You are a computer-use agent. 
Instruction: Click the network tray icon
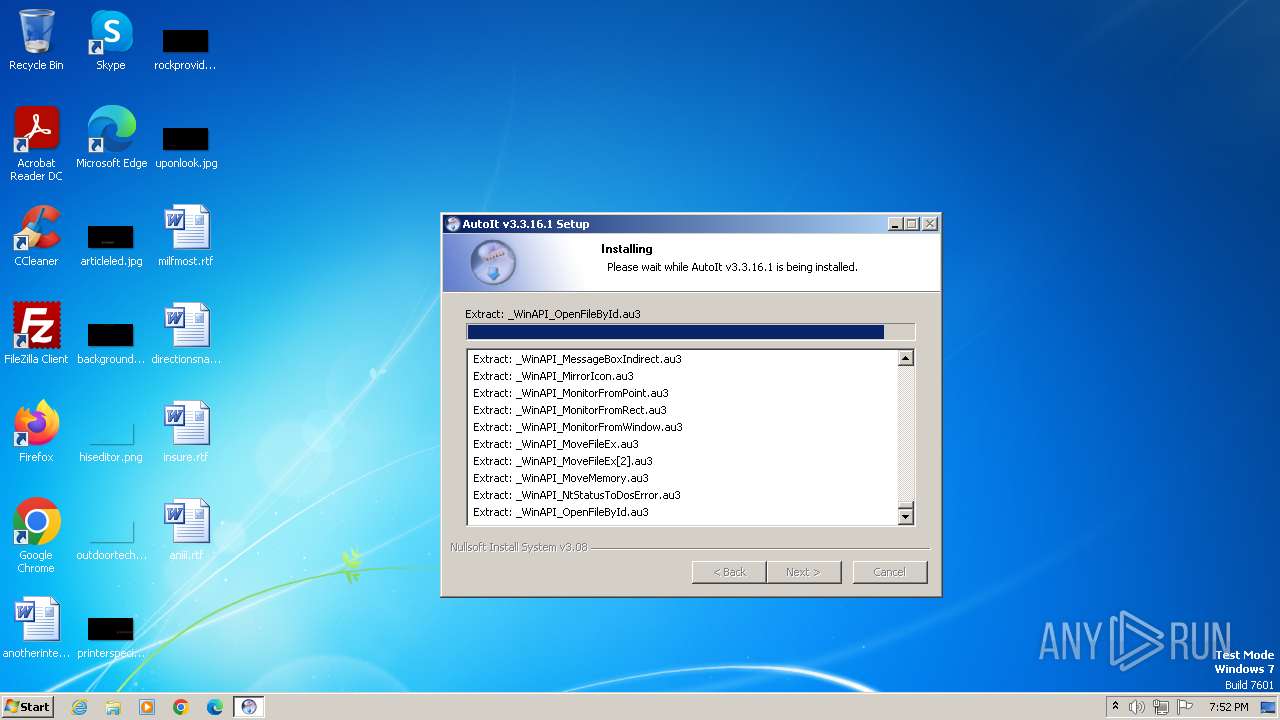1161,707
